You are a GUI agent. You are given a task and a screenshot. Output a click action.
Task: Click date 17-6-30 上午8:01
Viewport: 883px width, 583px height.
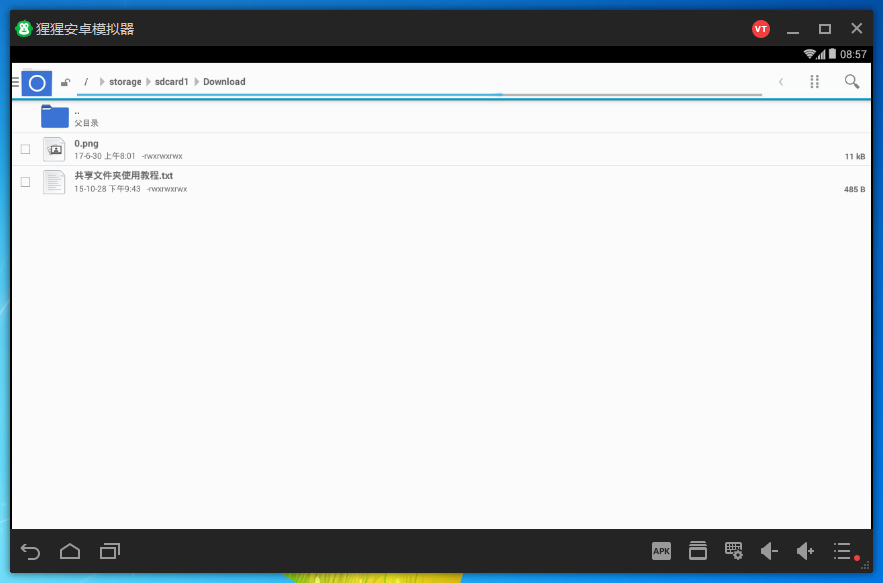tap(105, 156)
